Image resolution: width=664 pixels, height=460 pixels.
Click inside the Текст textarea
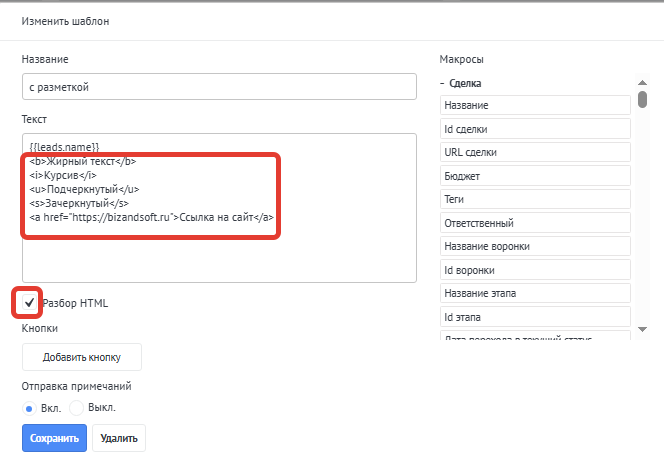[219, 208]
